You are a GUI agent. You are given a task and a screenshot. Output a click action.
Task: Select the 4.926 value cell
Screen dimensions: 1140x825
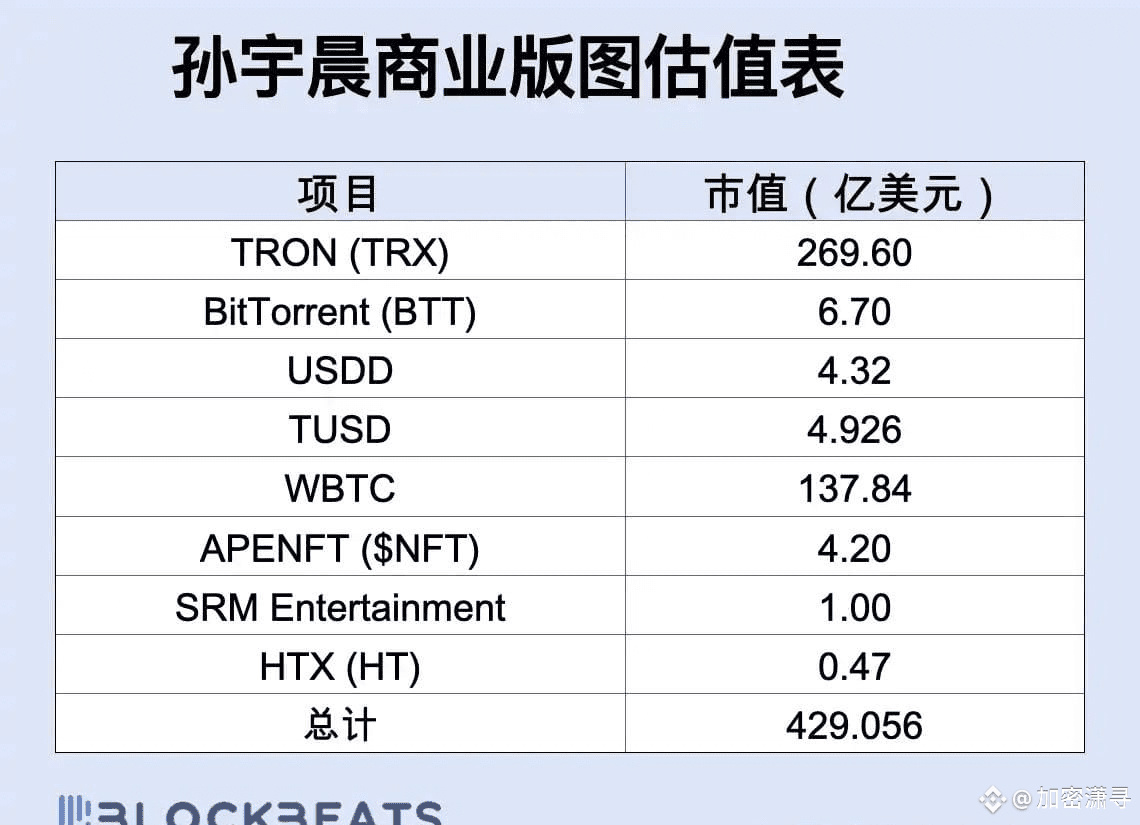(854, 429)
